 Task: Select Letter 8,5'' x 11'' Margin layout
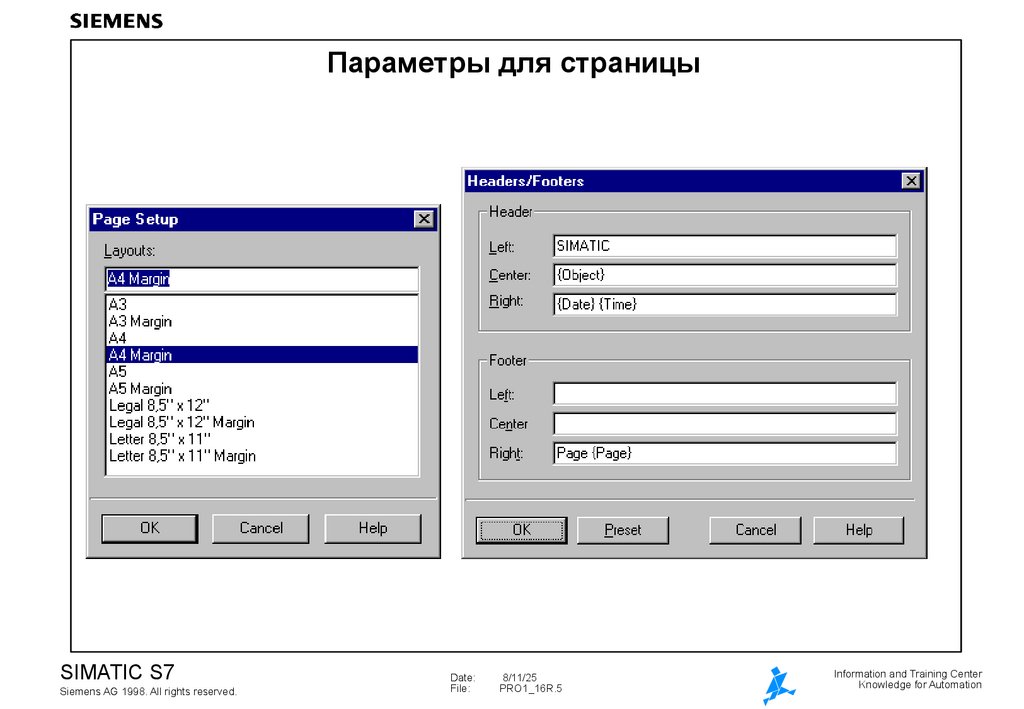[x=262, y=456]
